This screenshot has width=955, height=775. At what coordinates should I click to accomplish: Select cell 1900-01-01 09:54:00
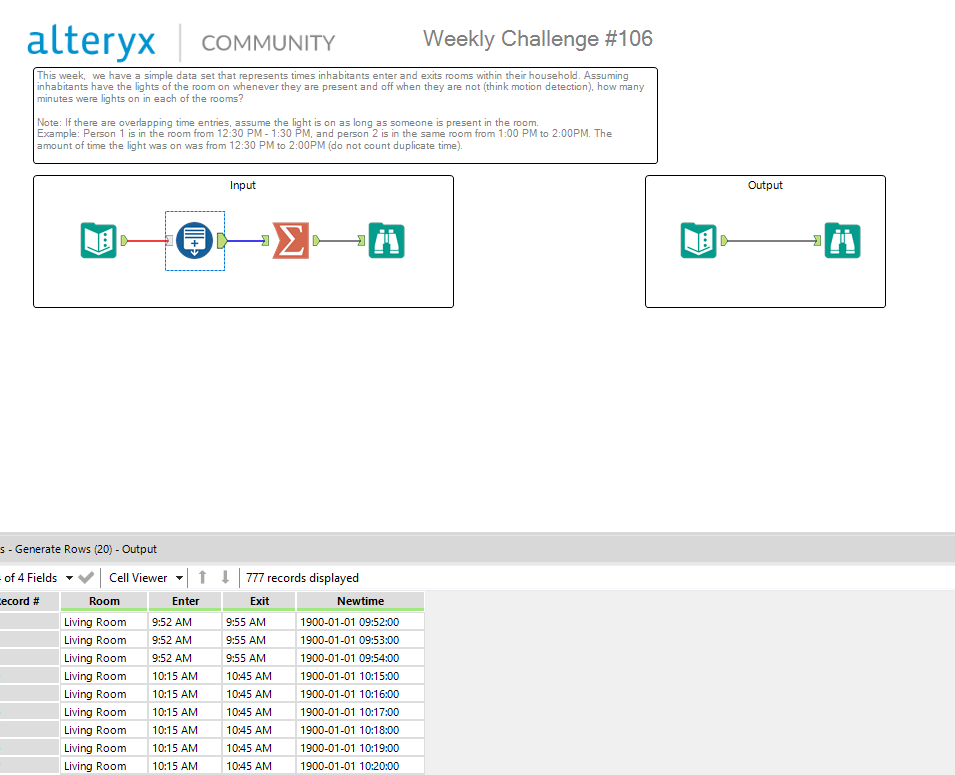(361, 658)
